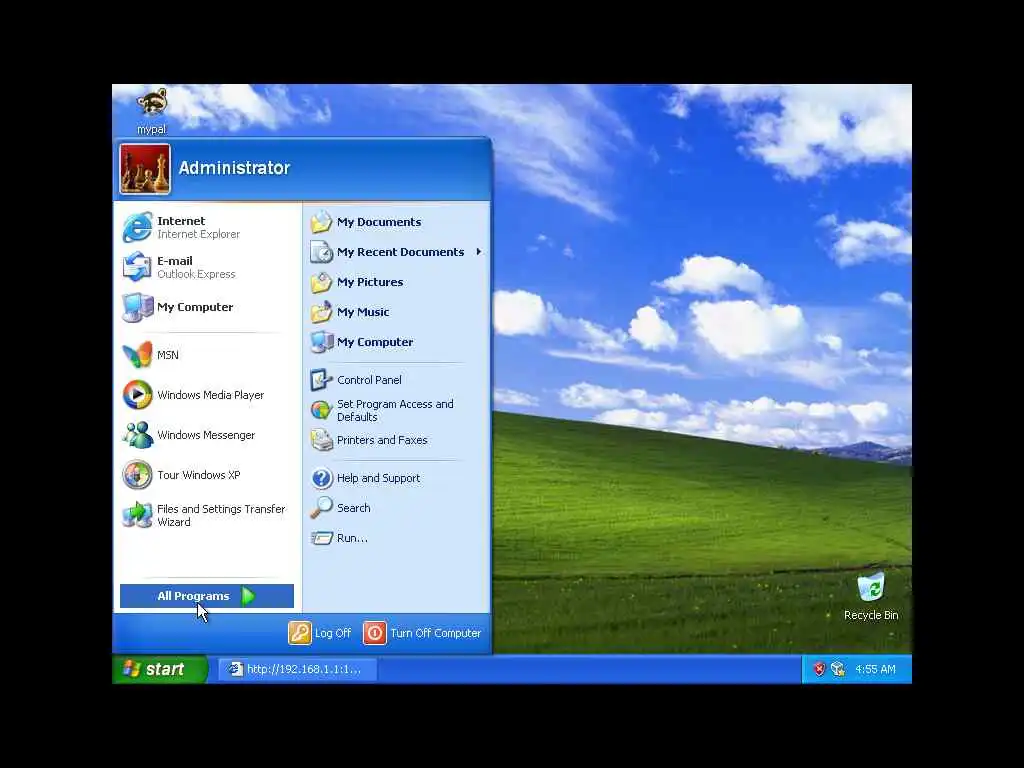Open the Run... dialog icon
1024x768 pixels.
[321, 538]
